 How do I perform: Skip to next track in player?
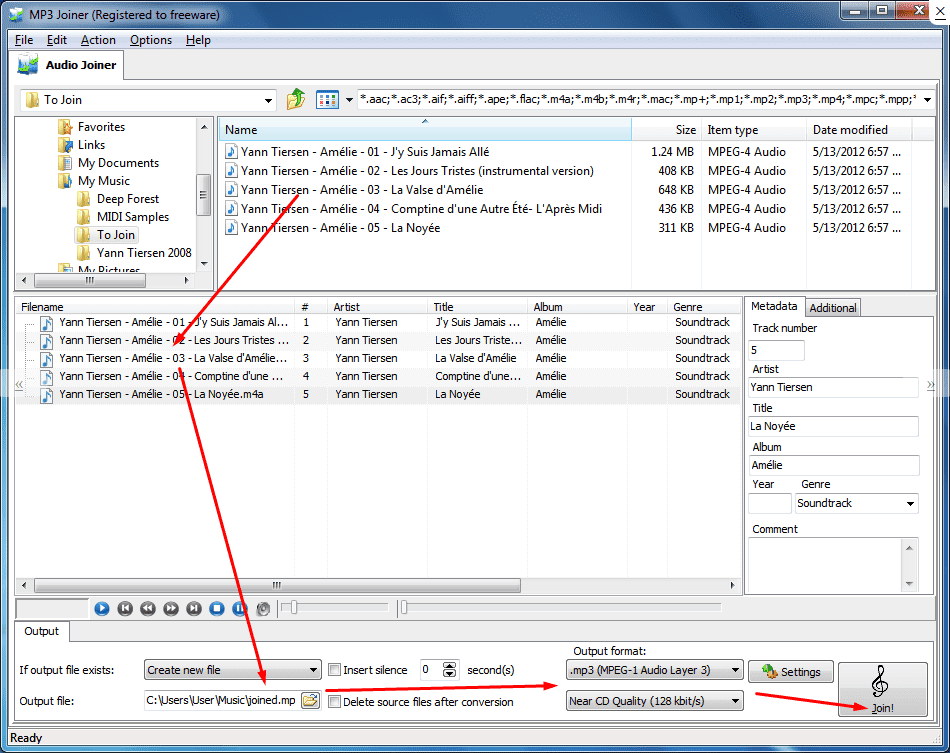click(x=194, y=608)
